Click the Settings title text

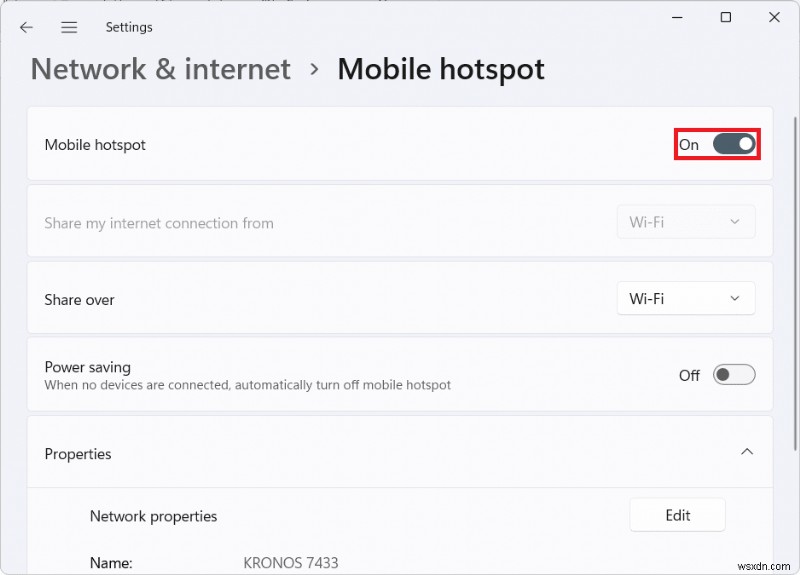(x=131, y=27)
